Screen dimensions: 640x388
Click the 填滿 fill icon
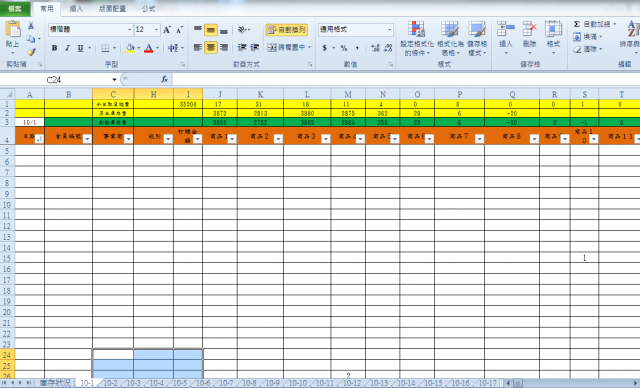coord(577,37)
